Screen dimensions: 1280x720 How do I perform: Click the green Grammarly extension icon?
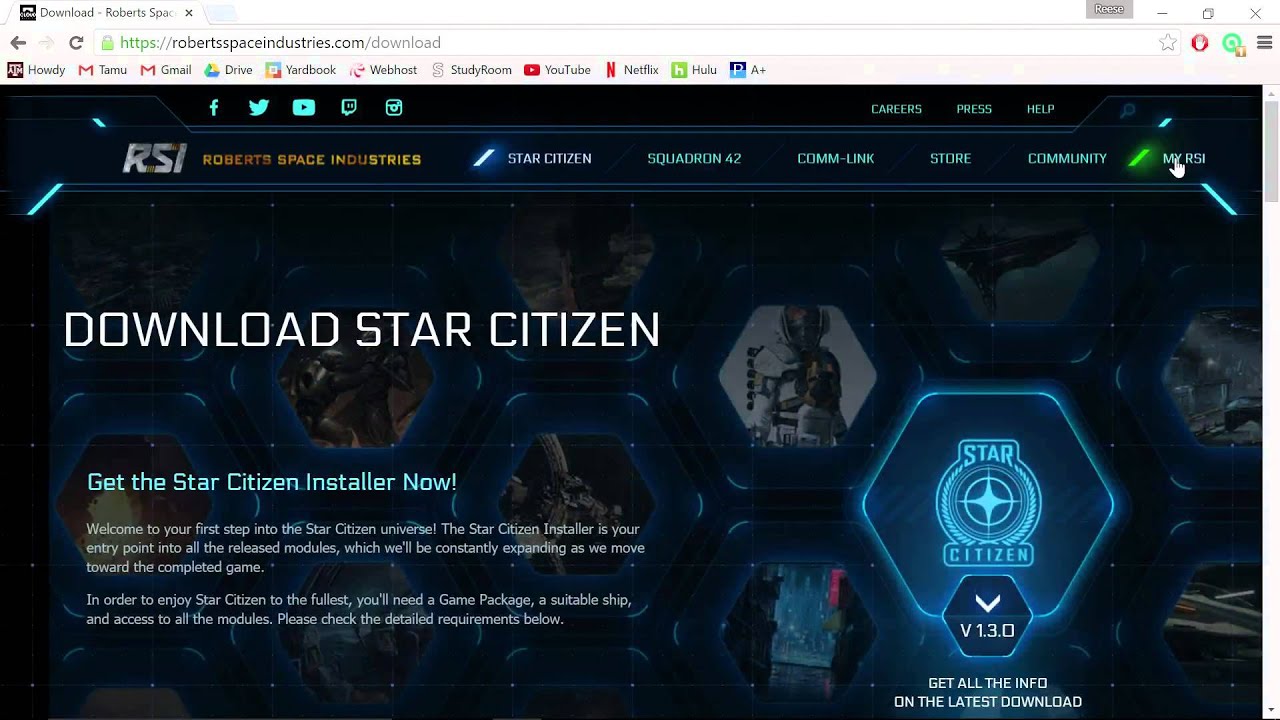coord(1232,43)
